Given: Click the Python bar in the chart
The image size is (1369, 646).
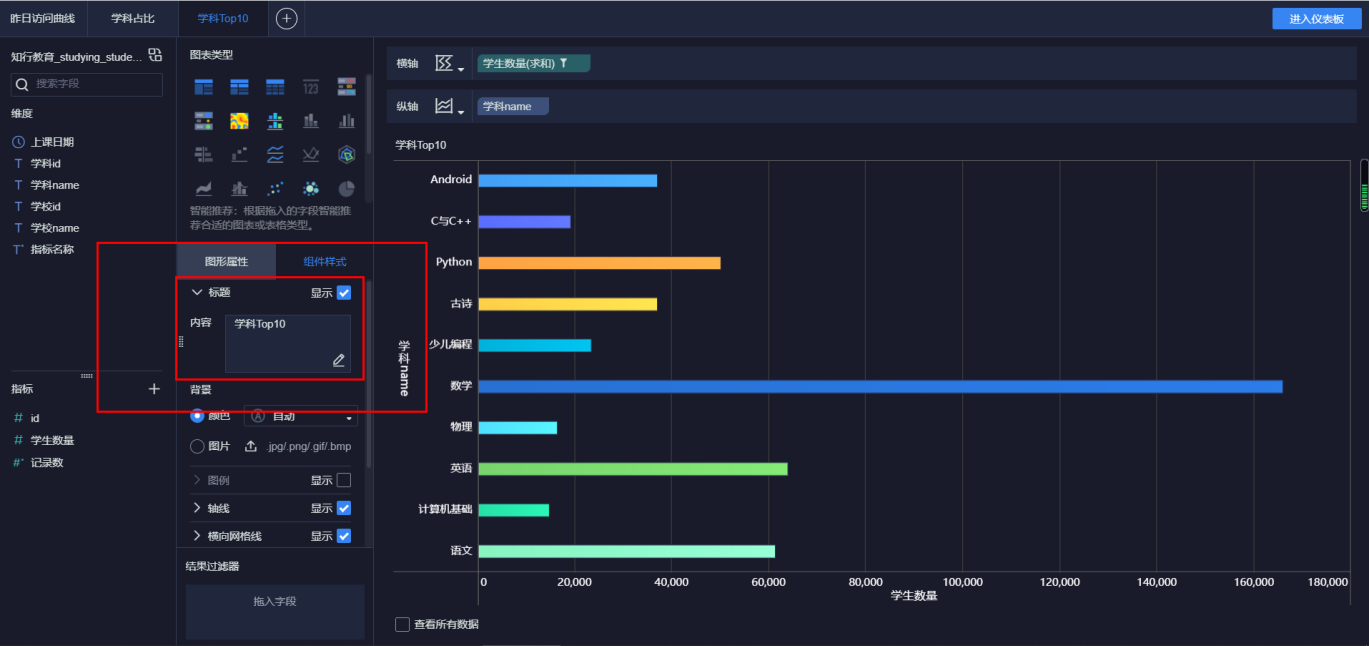Looking at the screenshot, I should click(x=599, y=263).
